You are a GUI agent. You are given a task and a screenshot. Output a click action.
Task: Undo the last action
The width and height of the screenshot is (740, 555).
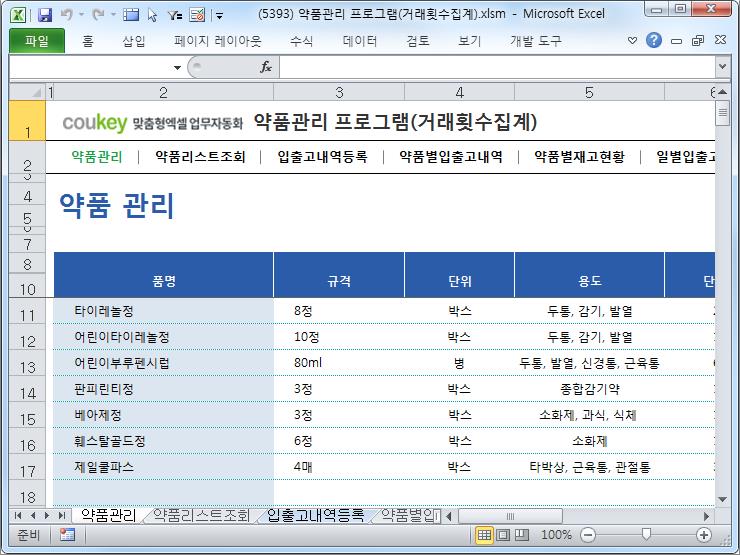(x=67, y=15)
